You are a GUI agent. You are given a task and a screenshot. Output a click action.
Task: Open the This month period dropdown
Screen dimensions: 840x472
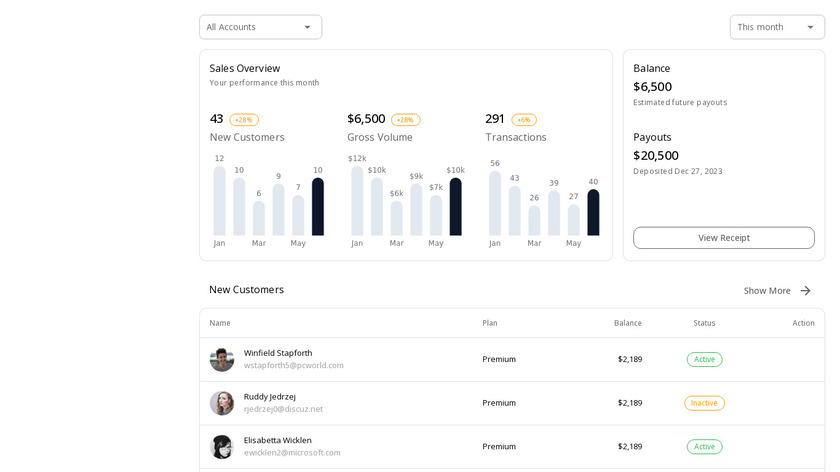777,27
